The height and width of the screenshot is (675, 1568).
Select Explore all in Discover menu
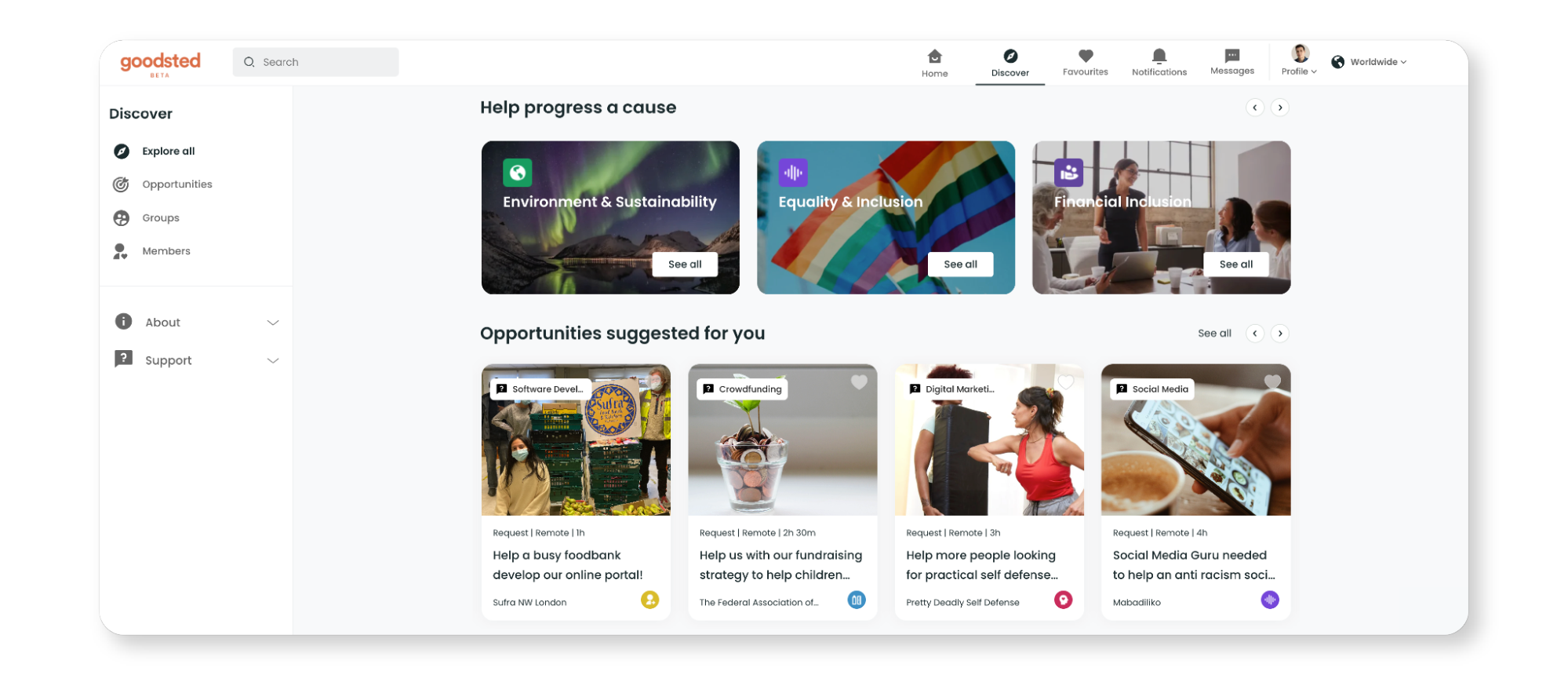pos(168,151)
